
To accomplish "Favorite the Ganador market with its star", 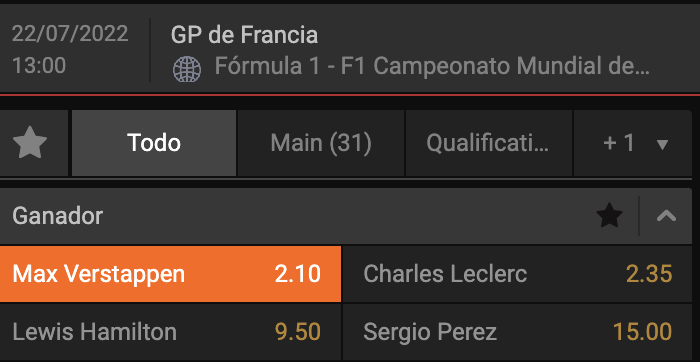I will tap(609, 216).
